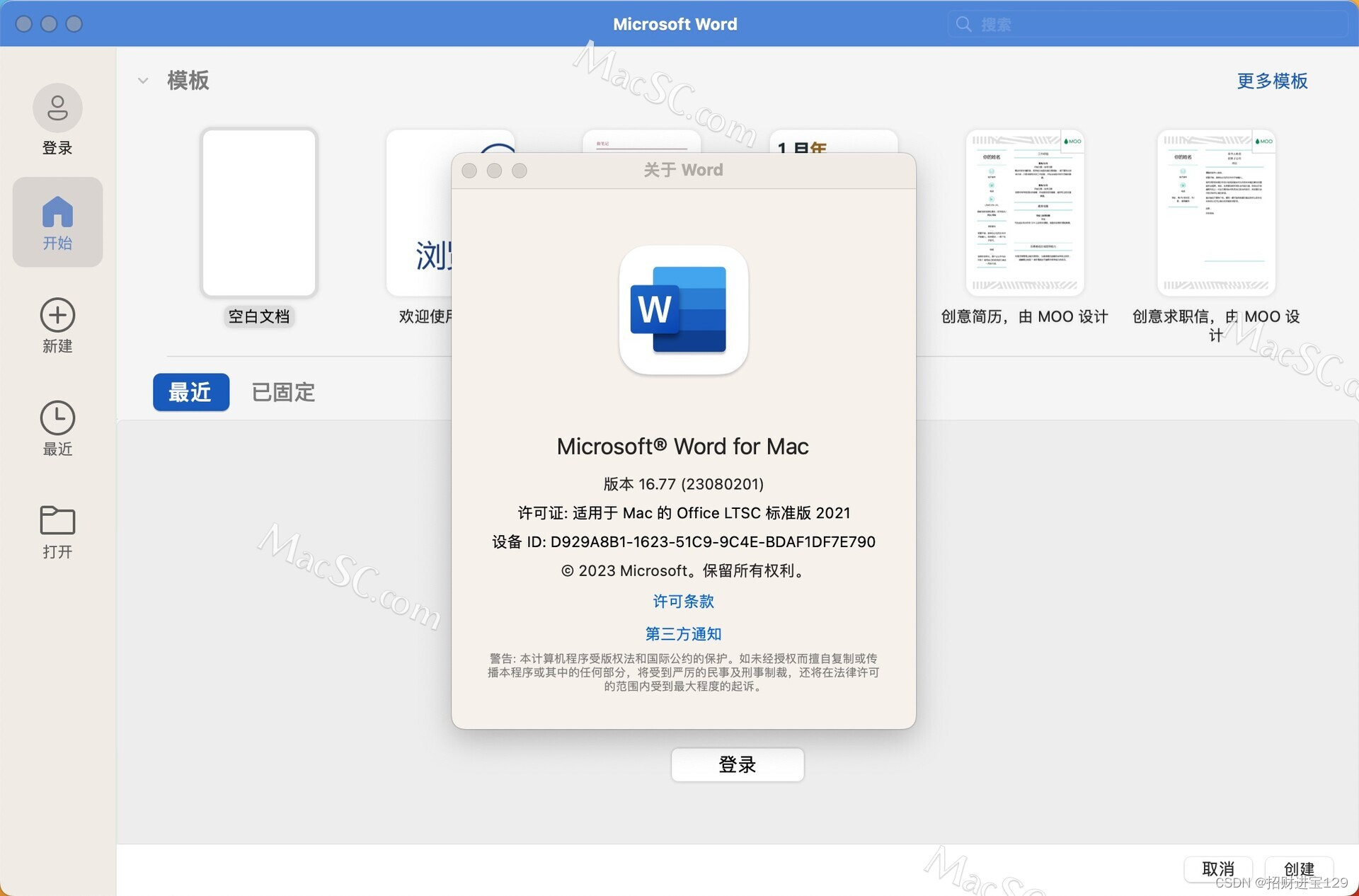Close the 关于 Word dialog
The image size is (1359, 896).
[469, 171]
